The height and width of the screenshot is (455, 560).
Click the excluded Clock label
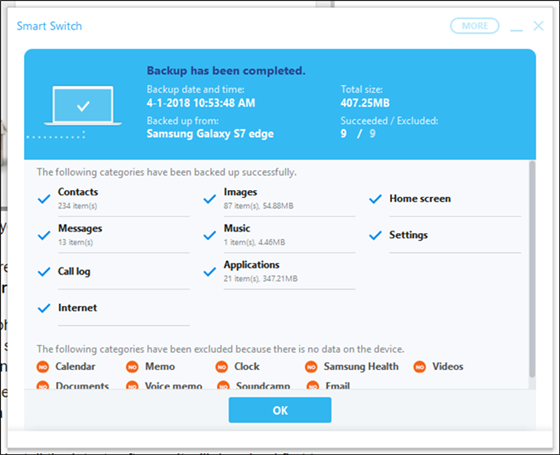(x=247, y=366)
